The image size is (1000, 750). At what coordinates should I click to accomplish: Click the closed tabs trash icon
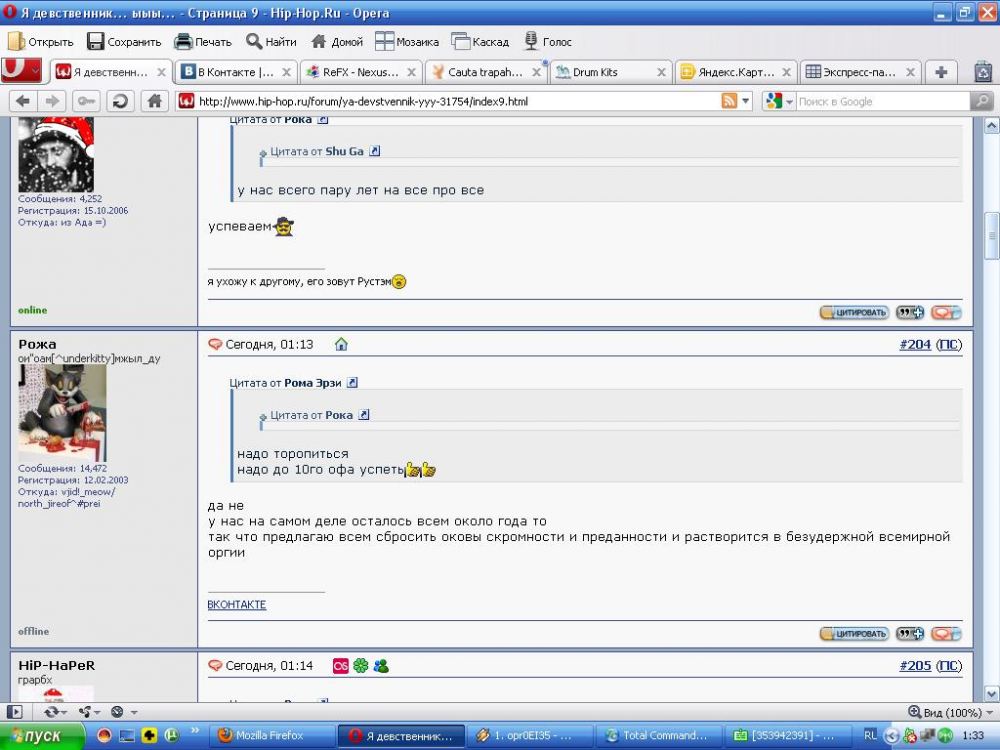click(x=982, y=72)
